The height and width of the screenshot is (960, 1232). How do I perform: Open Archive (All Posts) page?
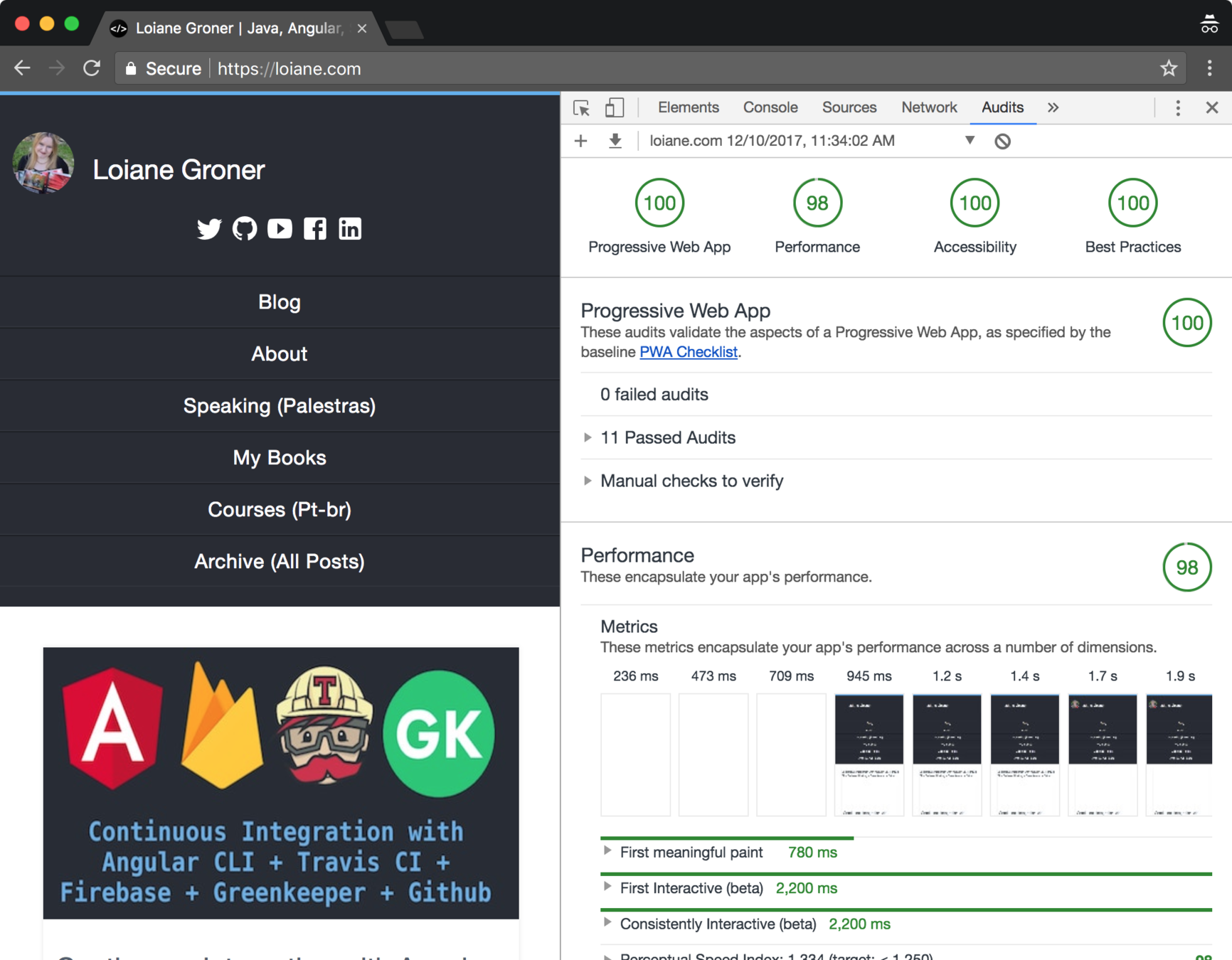[x=280, y=562]
